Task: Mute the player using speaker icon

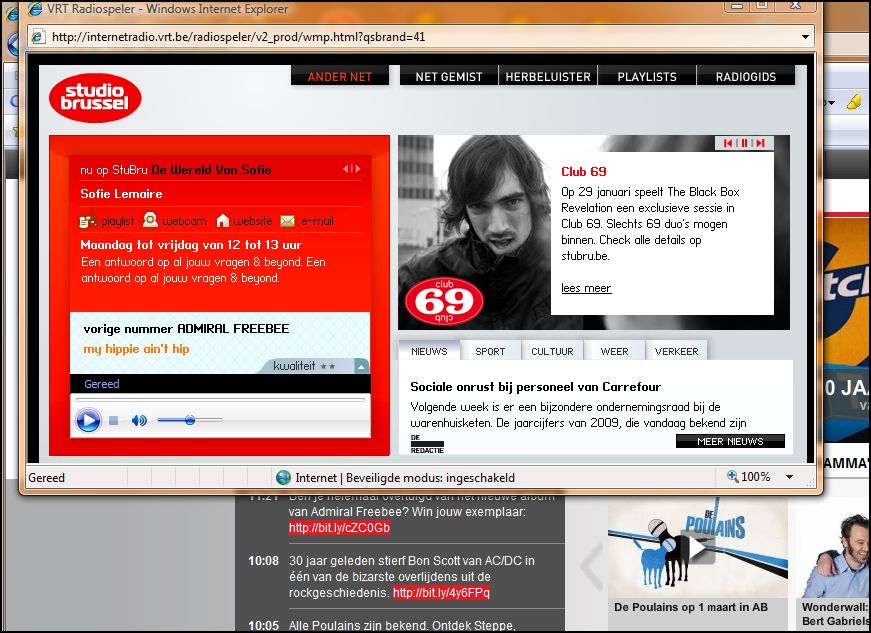Action: coord(139,420)
